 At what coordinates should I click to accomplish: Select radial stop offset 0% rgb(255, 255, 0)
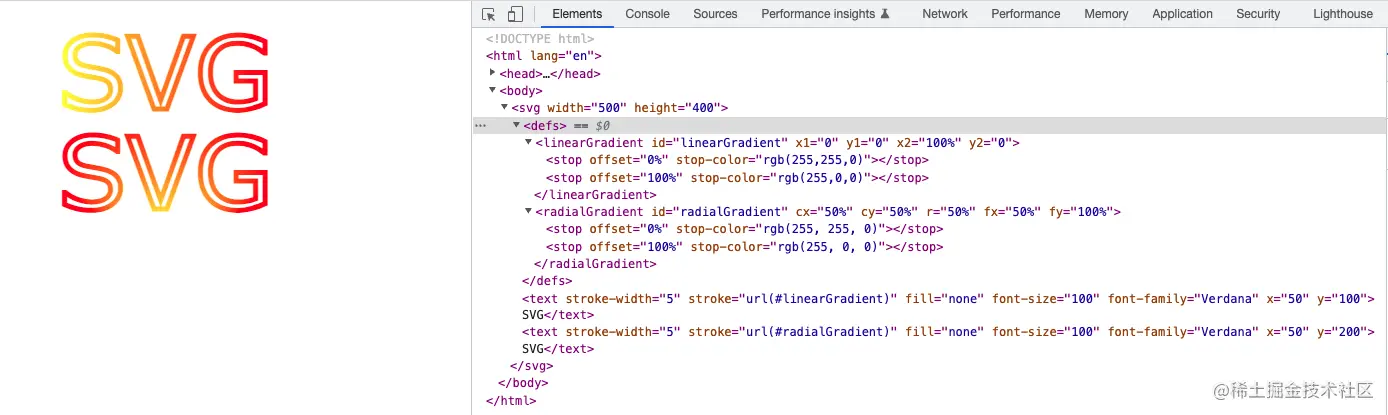744,229
